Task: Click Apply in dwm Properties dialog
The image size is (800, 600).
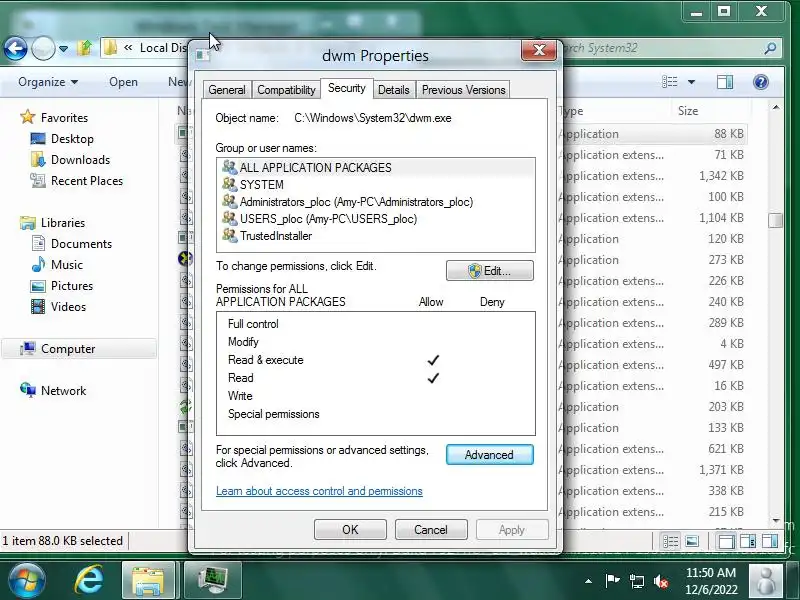Action: (512, 530)
